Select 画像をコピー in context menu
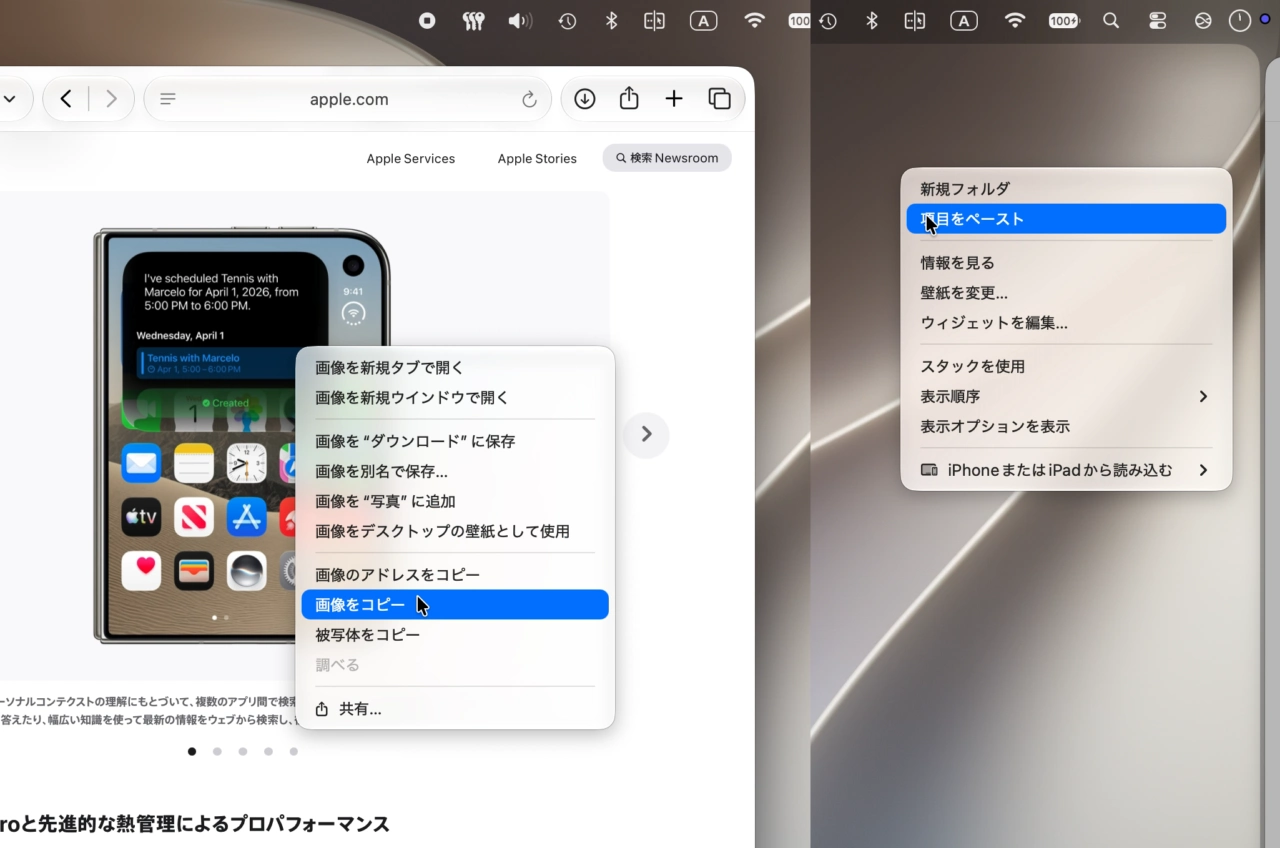This screenshot has height=848, width=1280. [455, 605]
